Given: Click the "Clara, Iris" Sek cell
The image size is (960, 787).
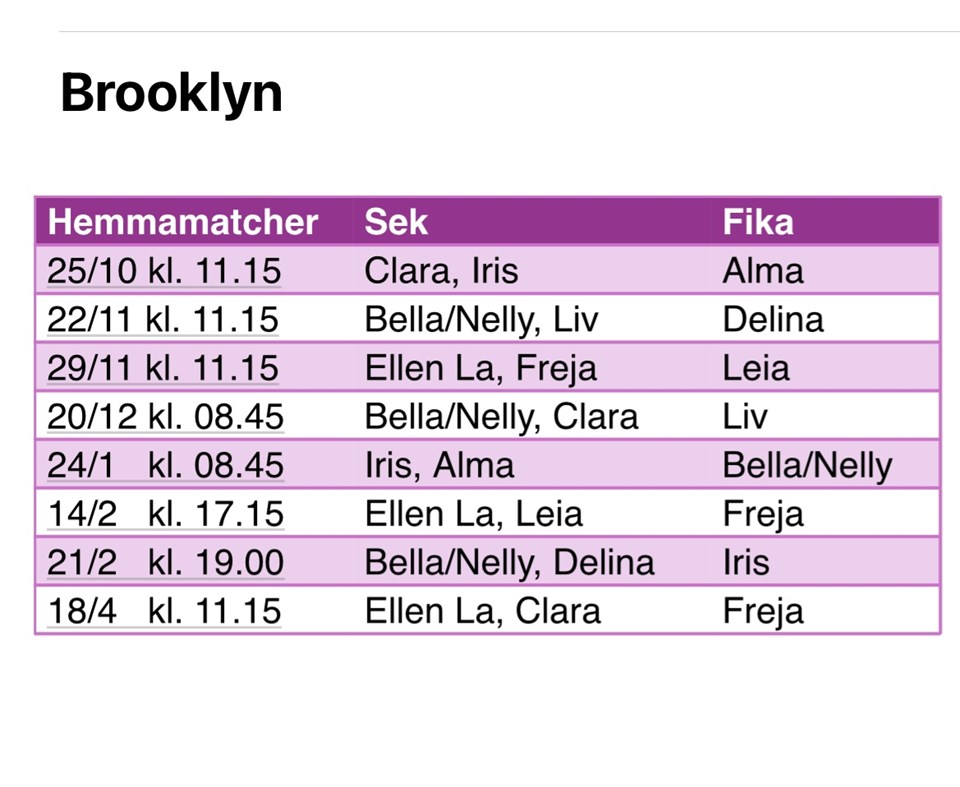Looking at the screenshot, I should [x=441, y=271].
